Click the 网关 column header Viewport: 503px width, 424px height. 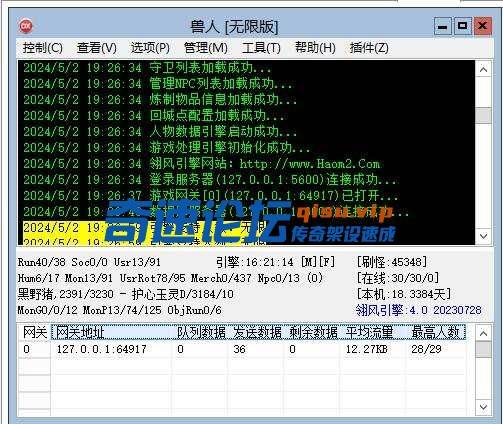coord(35,332)
